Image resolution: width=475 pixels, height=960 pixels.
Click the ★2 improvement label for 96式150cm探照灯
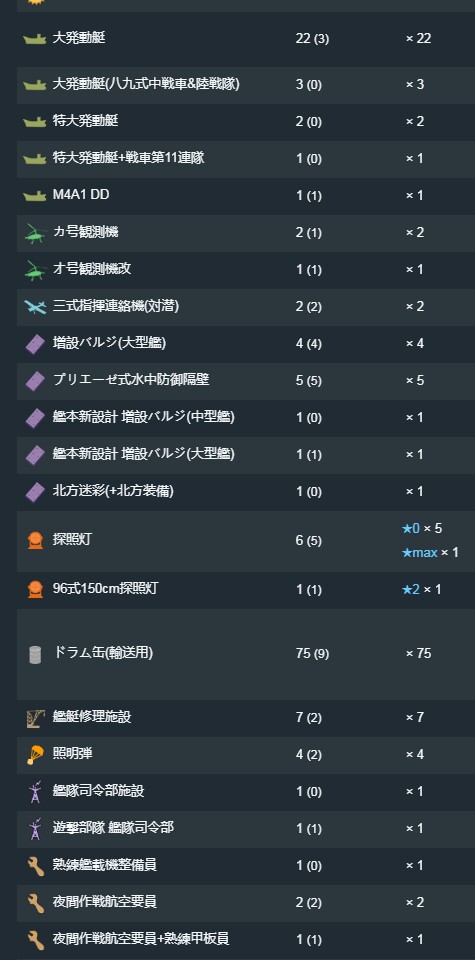pos(410,590)
